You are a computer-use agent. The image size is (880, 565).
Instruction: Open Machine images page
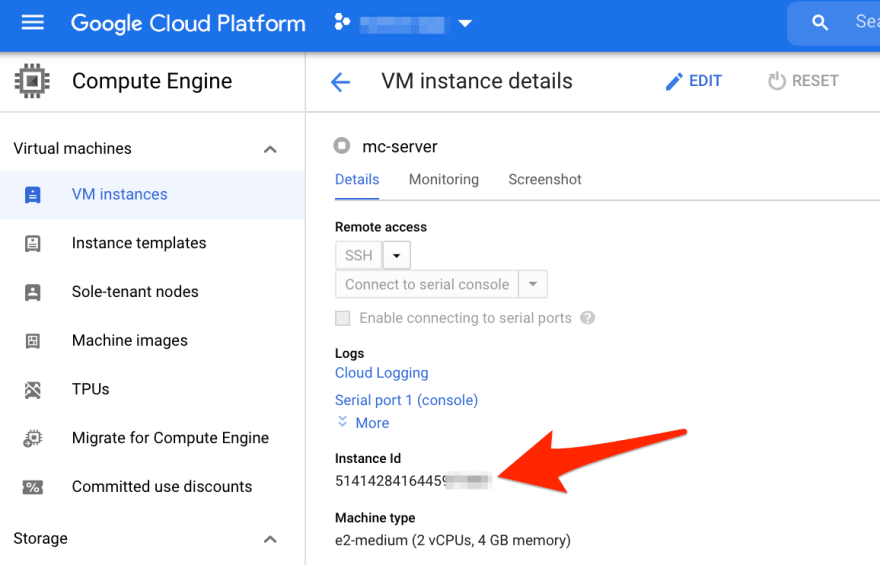pos(130,341)
